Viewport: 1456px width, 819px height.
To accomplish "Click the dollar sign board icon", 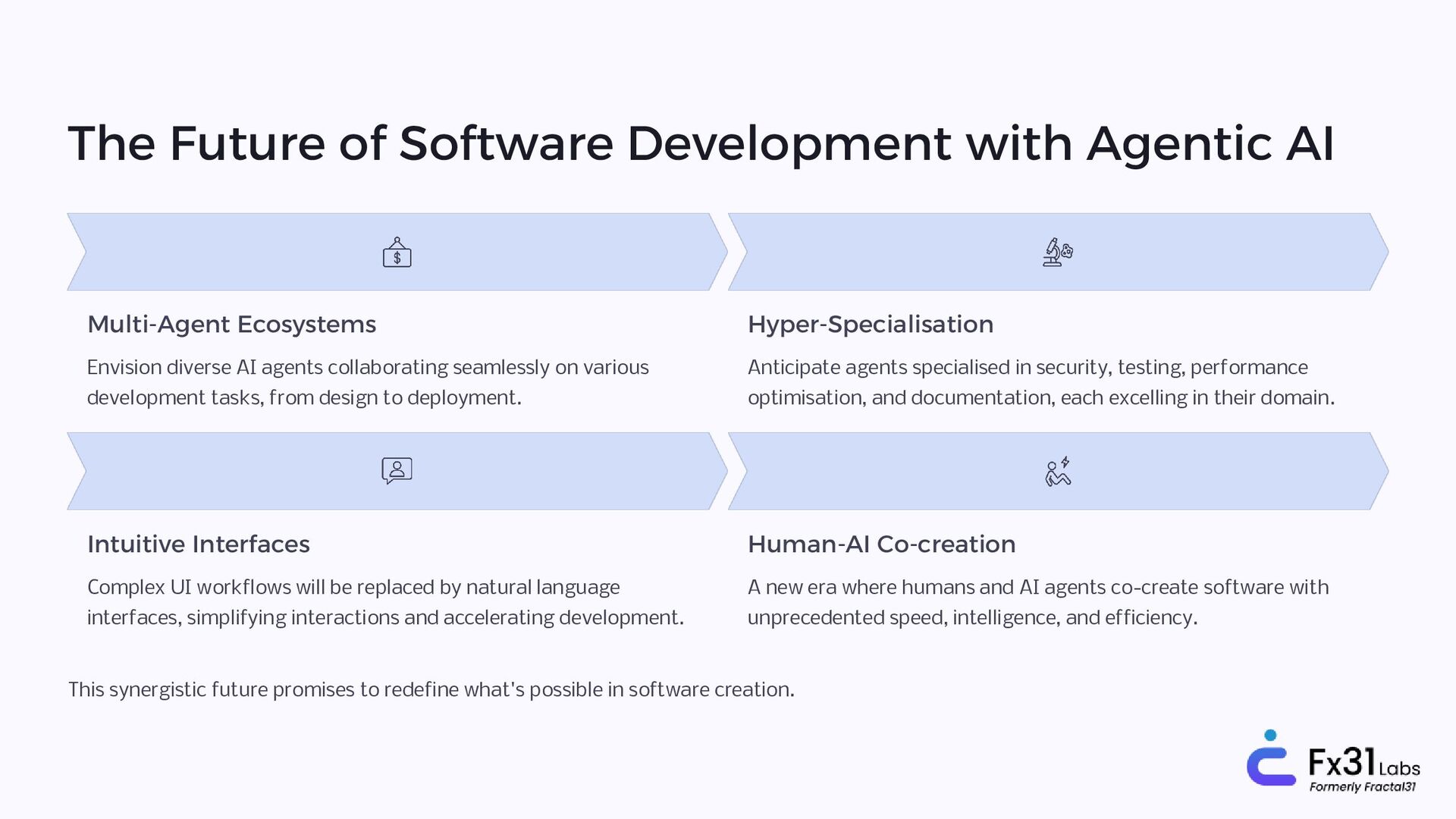I will pos(397,253).
